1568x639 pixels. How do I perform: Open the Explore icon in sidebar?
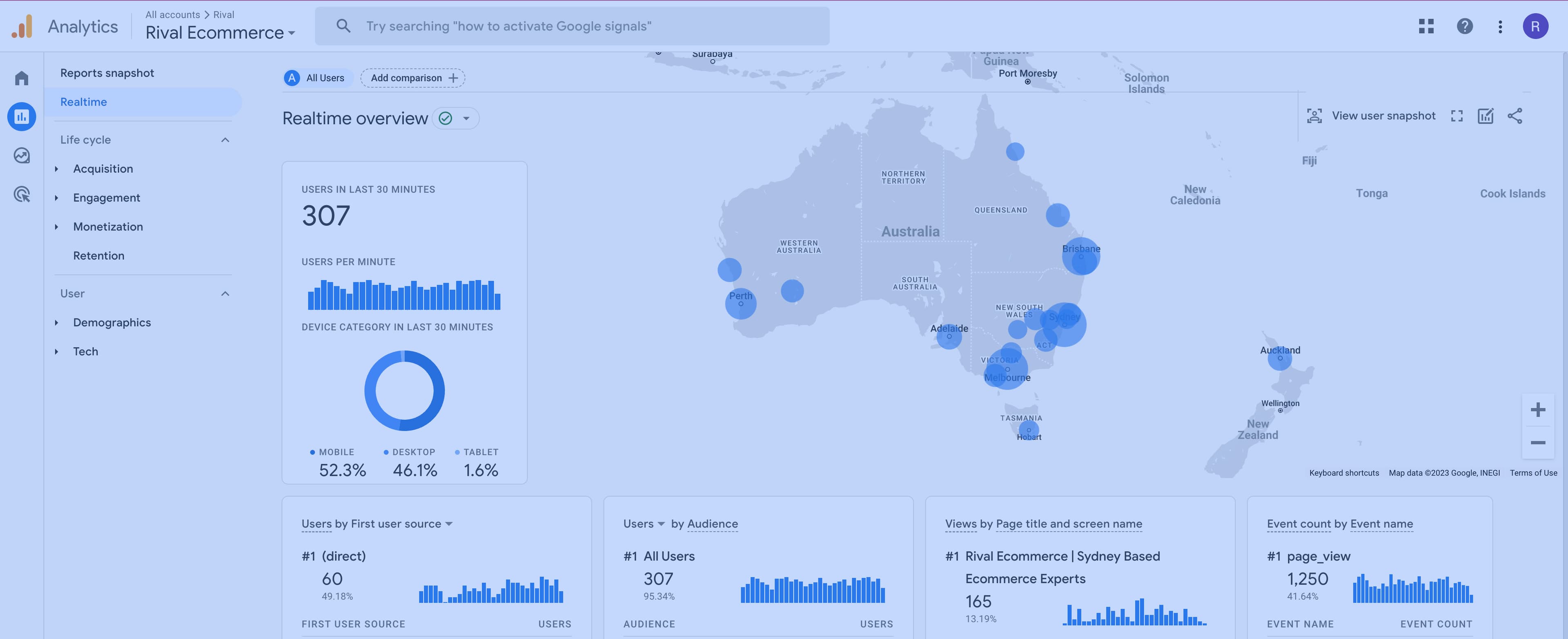point(22,155)
